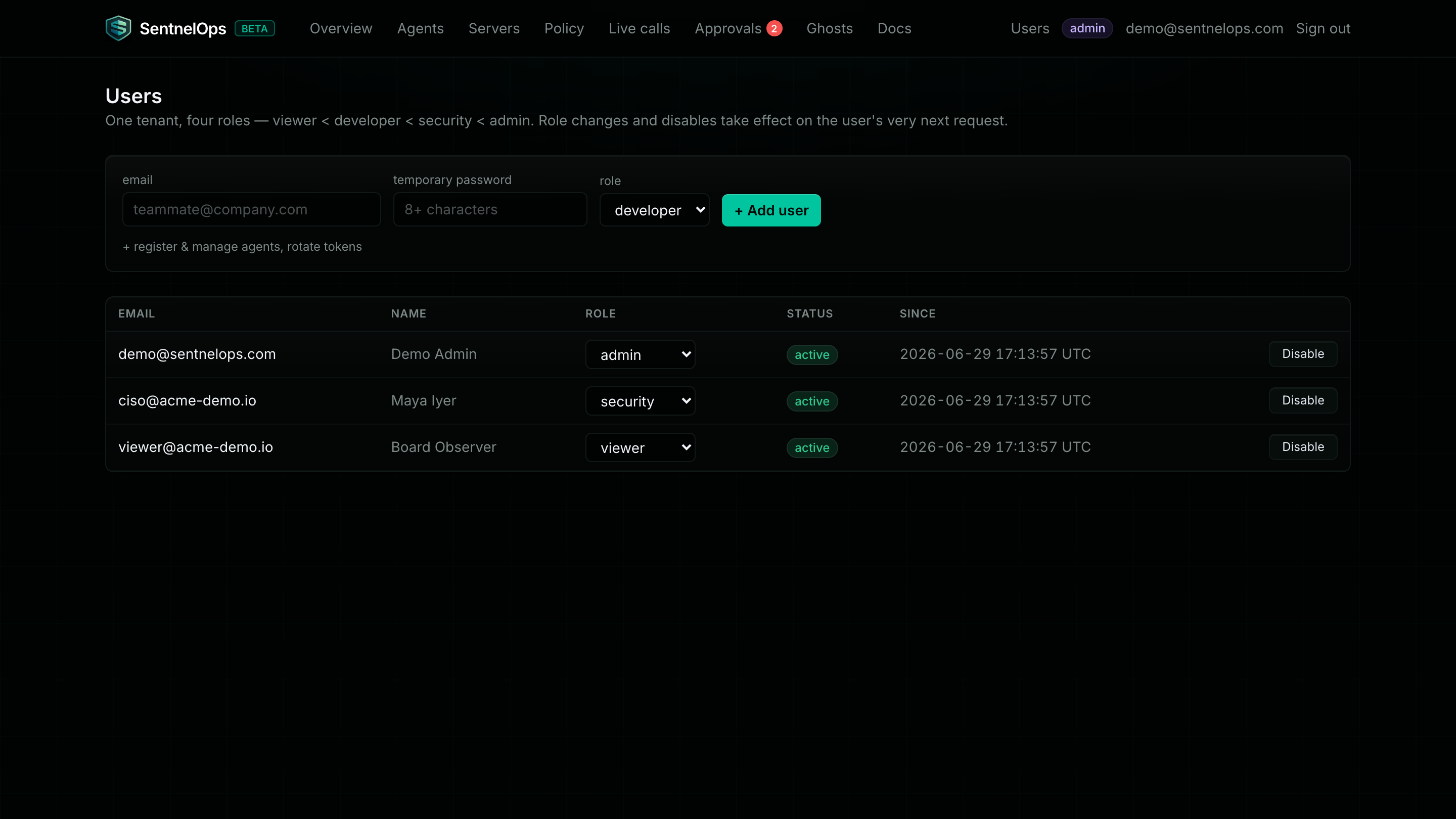1456x819 pixels.
Task: Open role dropdown for viewer@acme-demo.io
Action: pyautogui.click(x=641, y=447)
